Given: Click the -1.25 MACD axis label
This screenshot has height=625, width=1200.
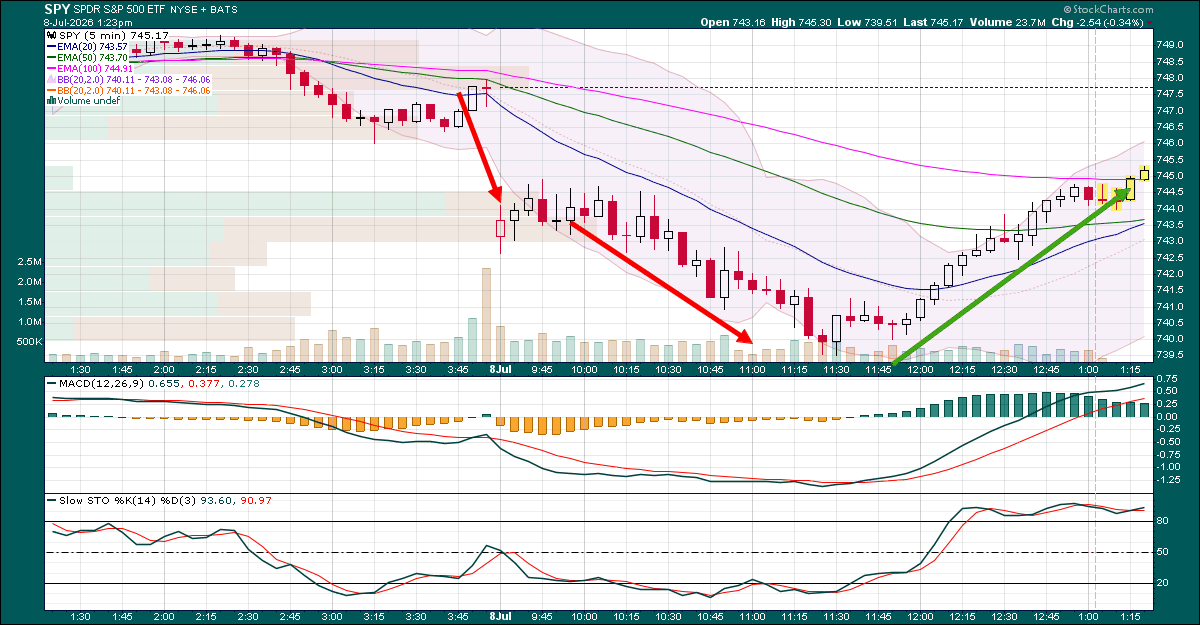Looking at the screenshot, I should (x=1169, y=480).
